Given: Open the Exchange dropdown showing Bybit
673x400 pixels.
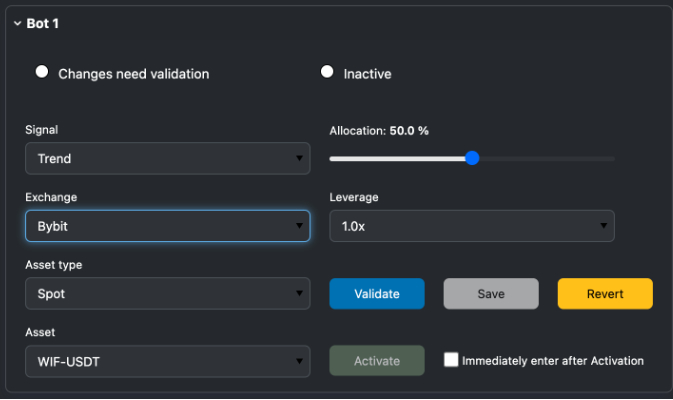Looking at the screenshot, I should click(x=167, y=226).
